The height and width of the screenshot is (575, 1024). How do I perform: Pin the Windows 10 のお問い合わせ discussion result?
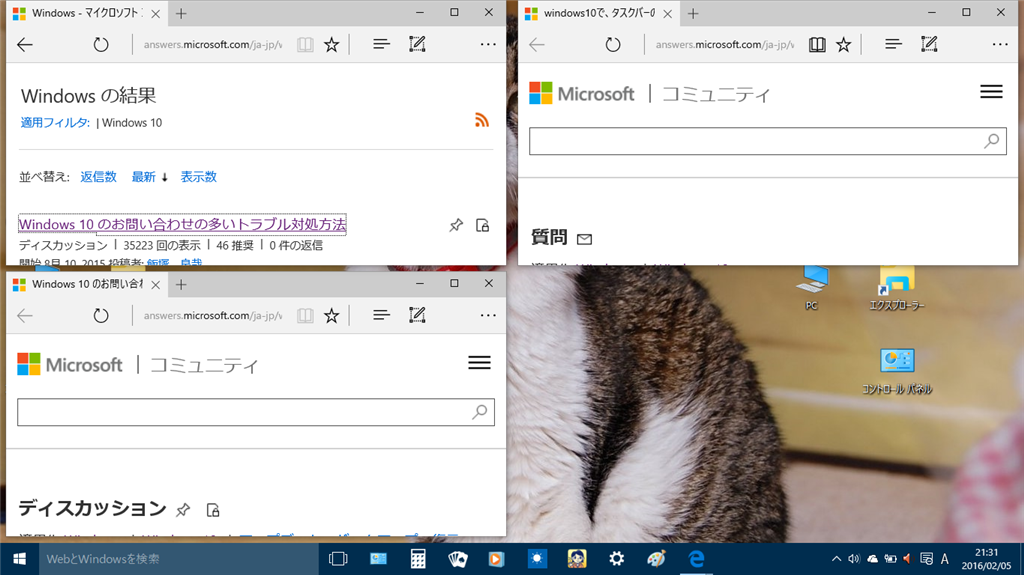(x=456, y=225)
